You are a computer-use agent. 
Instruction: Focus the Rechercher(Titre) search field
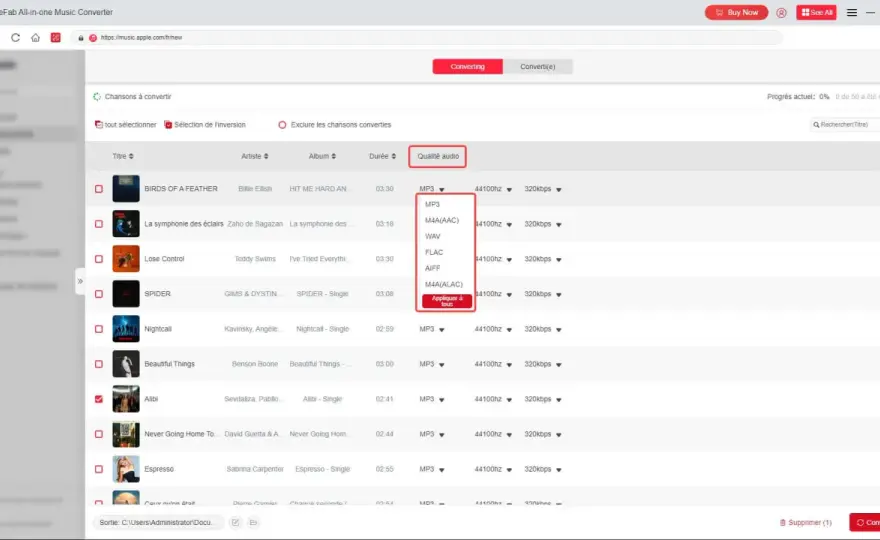click(844, 125)
